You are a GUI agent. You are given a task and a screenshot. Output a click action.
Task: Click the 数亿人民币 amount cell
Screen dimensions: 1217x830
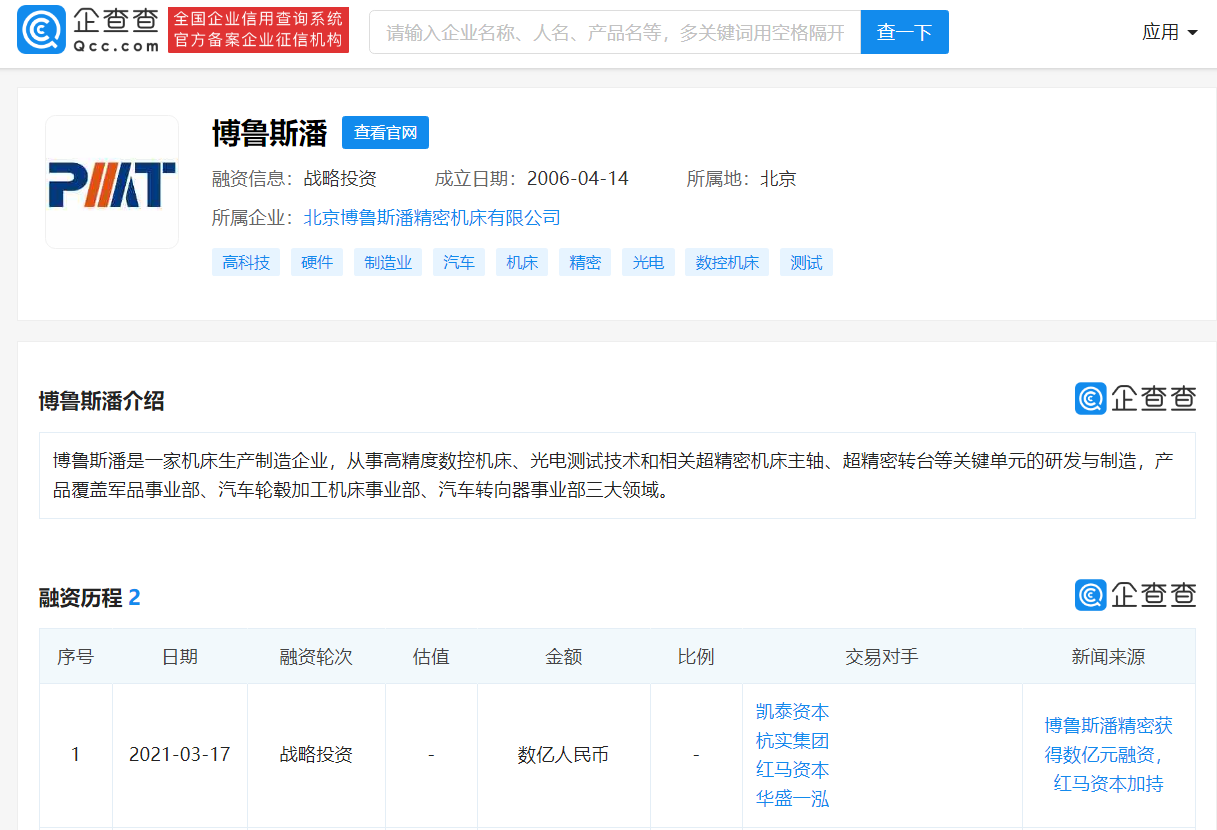pyautogui.click(x=563, y=755)
